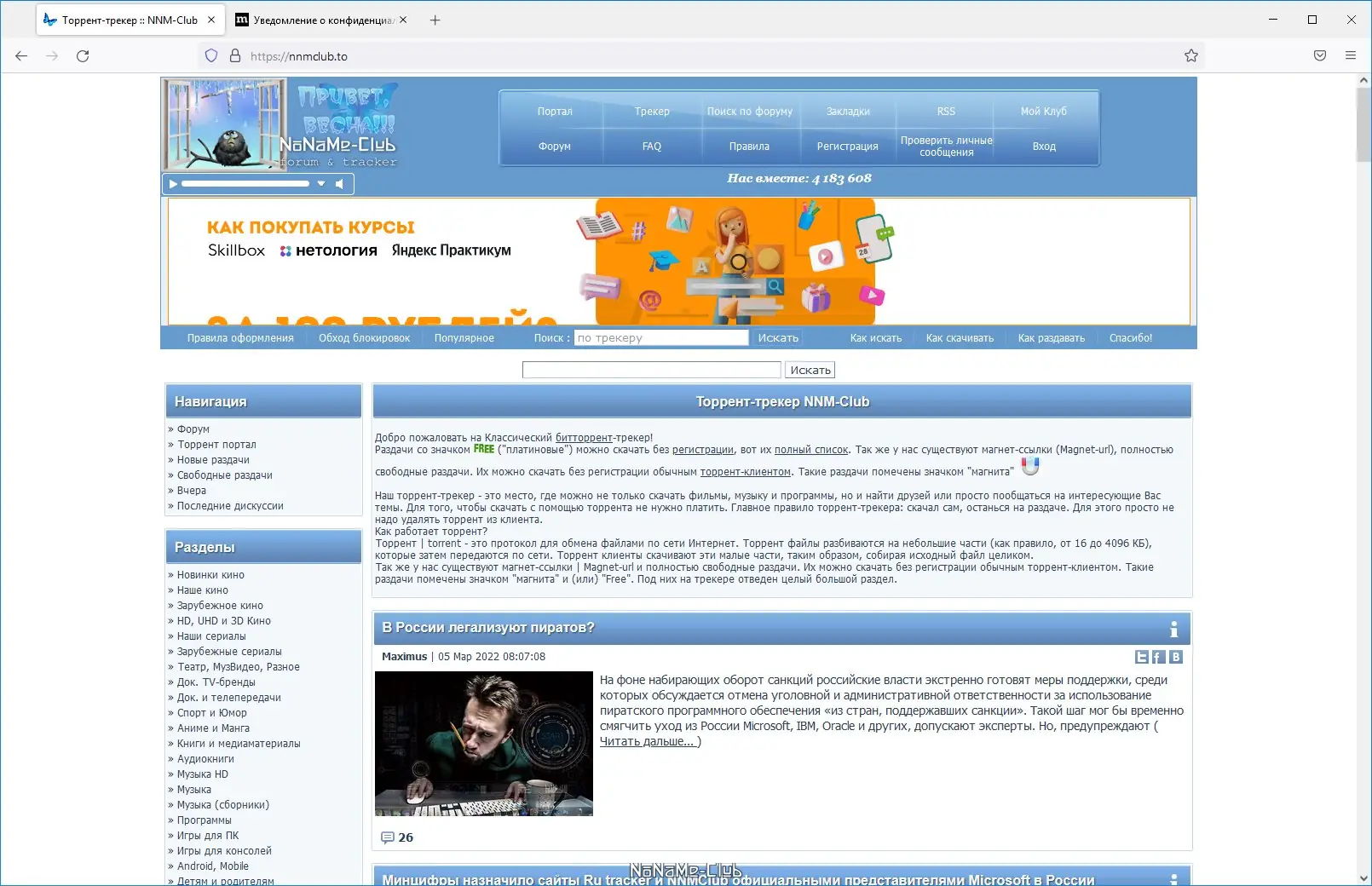Start playback on the header audio player

coord(173,184)
